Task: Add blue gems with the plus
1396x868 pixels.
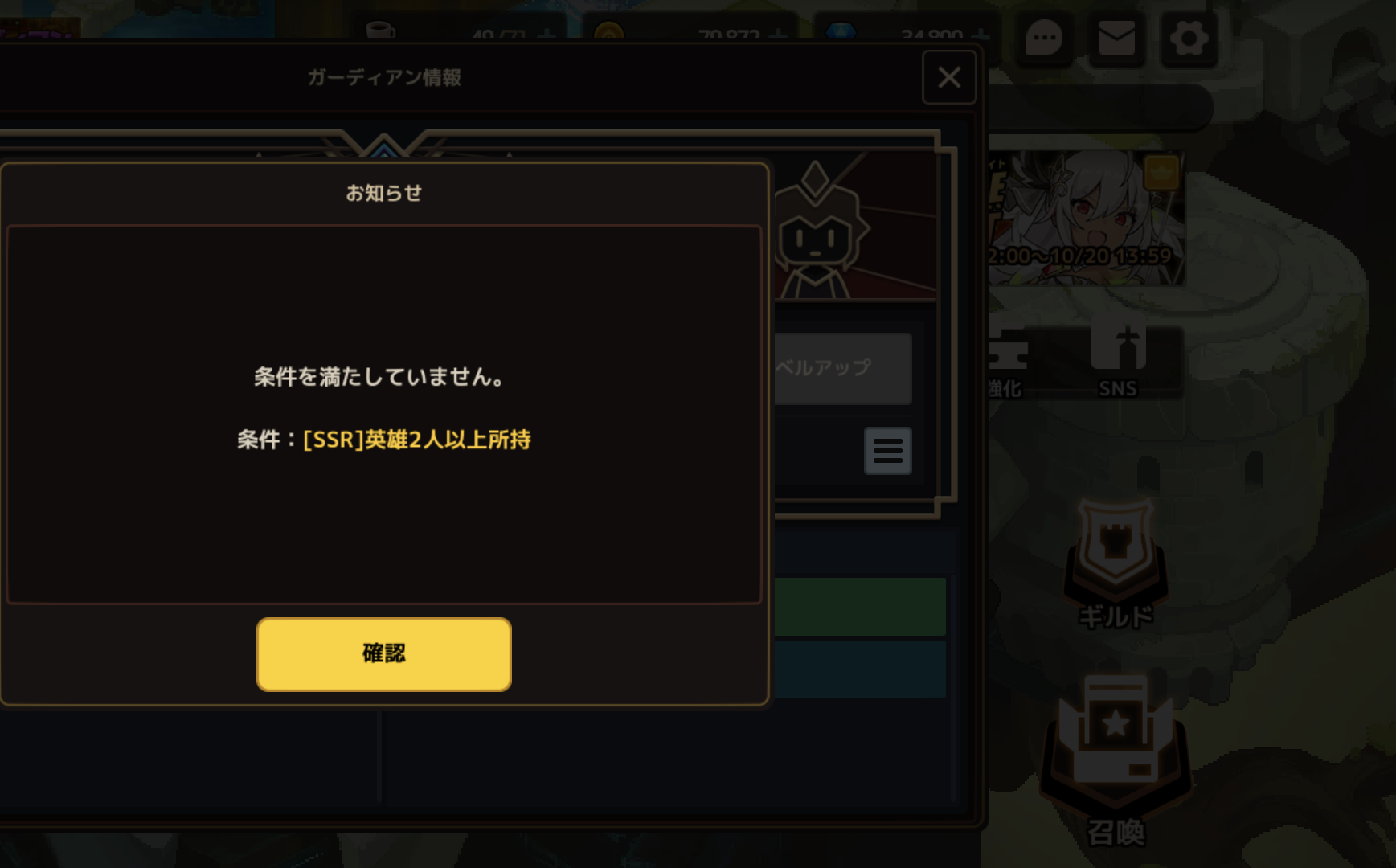Action: 980,35
